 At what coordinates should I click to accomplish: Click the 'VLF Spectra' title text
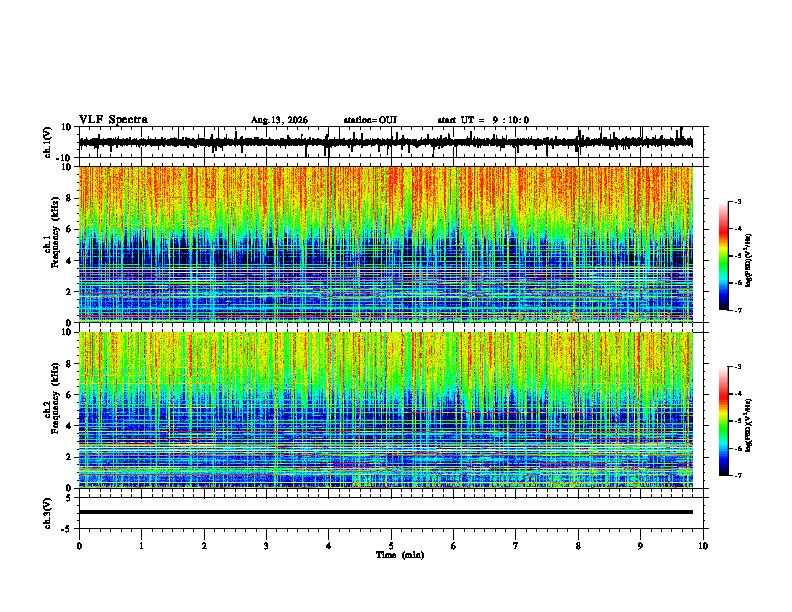[x=113, y=120]
